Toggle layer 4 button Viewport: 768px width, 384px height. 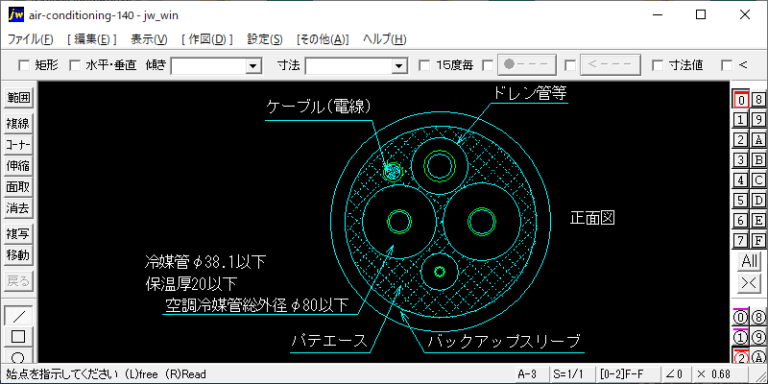tap(741, 180)
